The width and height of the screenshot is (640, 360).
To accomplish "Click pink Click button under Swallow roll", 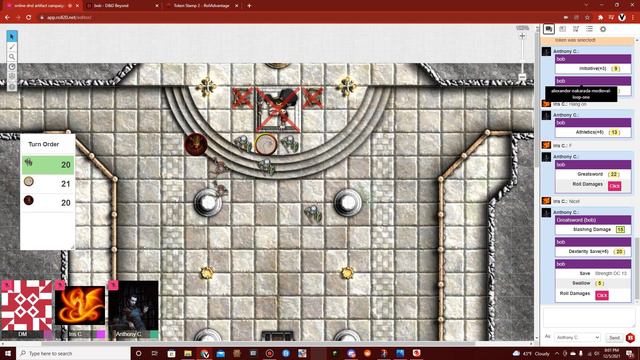I will (602, 296).
